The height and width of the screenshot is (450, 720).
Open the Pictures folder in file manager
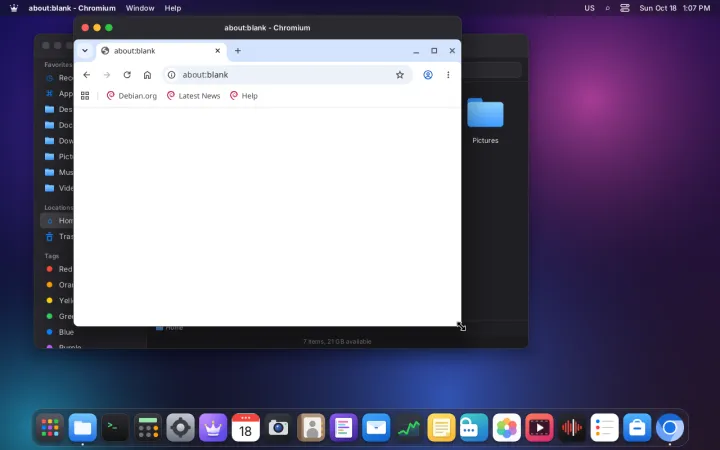point(485,121)
